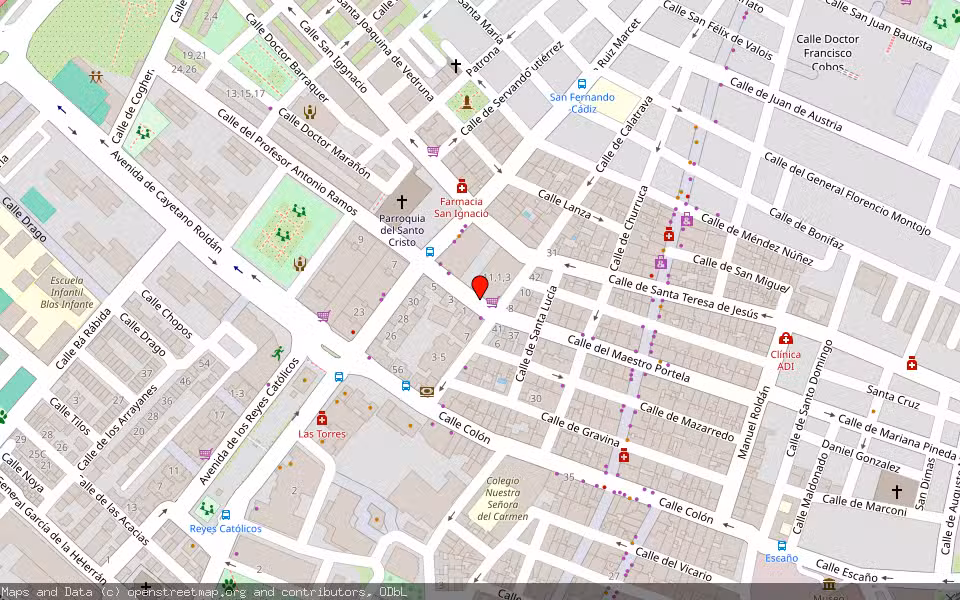Viewport: 960px width, 600px height.
Task: Click the speed camera icon on Calle Colón
Action: [427, 391]
